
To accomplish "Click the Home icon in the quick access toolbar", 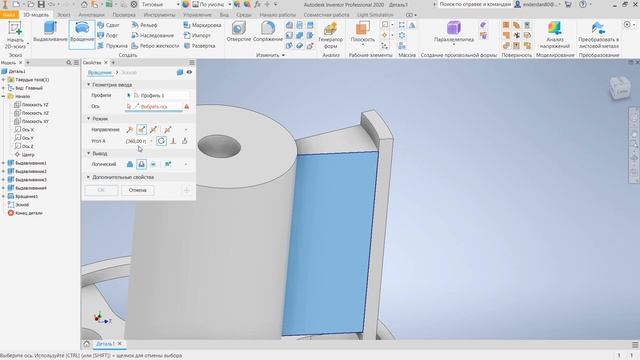I will coord(84,4).
